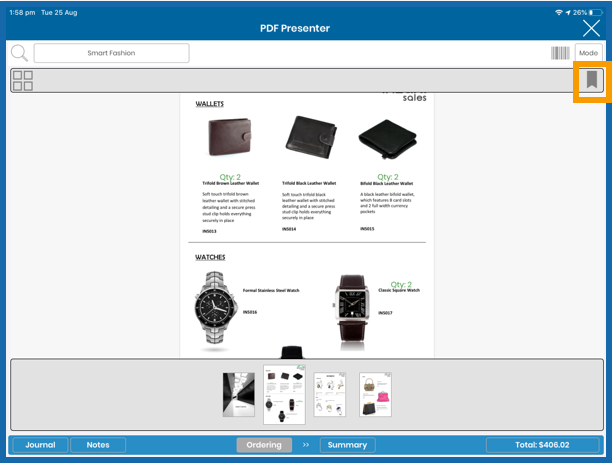This screenshot has width=612, height=463.
Task: Open the Total: $406.02 button
Action: (542, 445)
